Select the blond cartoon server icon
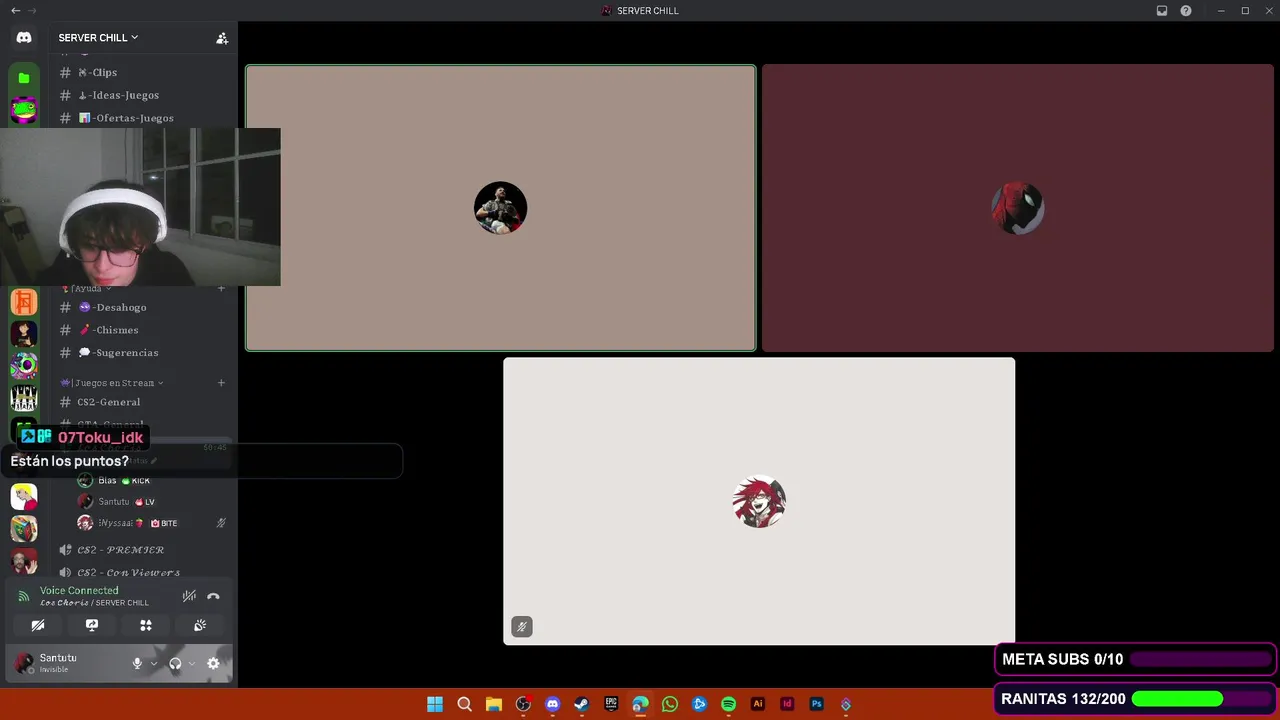 [x=24, y=496]
